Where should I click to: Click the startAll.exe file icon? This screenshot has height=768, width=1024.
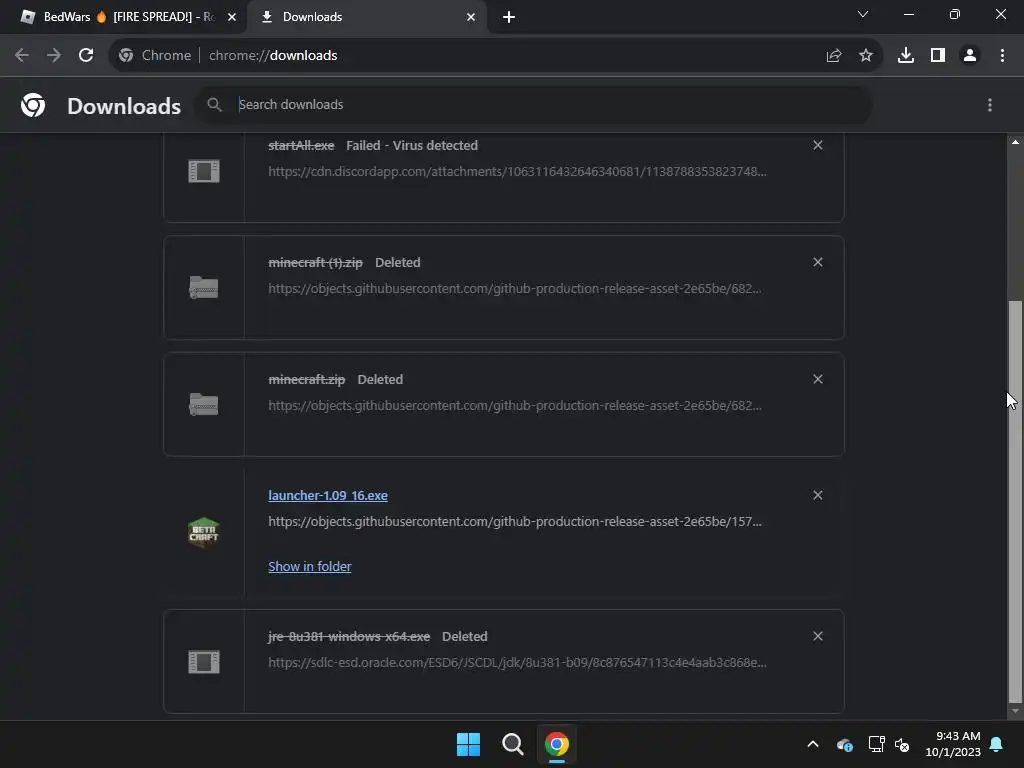204,171
